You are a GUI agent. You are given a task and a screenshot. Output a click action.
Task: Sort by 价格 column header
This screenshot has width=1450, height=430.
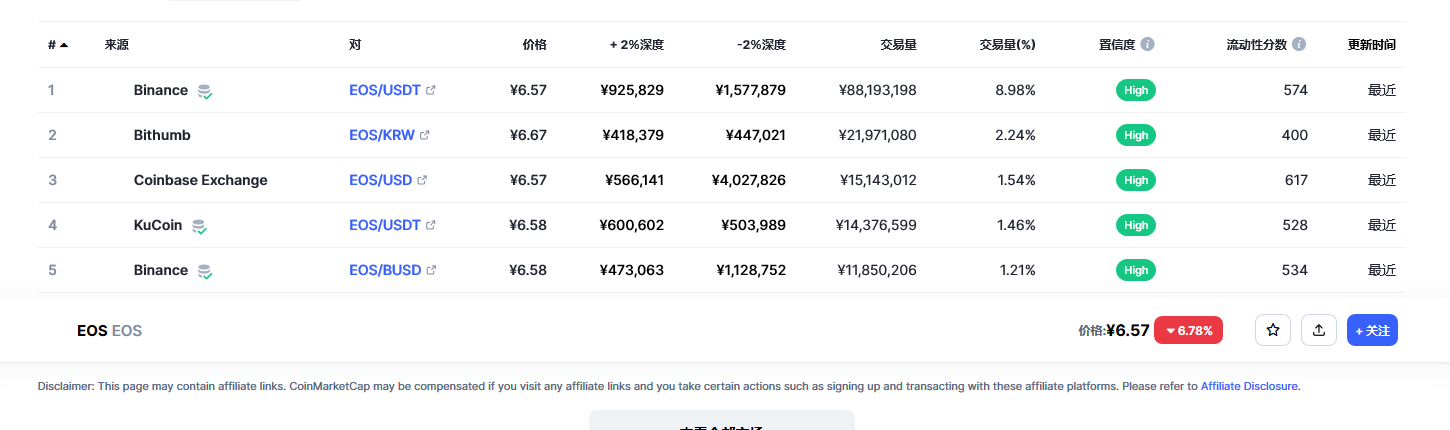tap(535, 45)
